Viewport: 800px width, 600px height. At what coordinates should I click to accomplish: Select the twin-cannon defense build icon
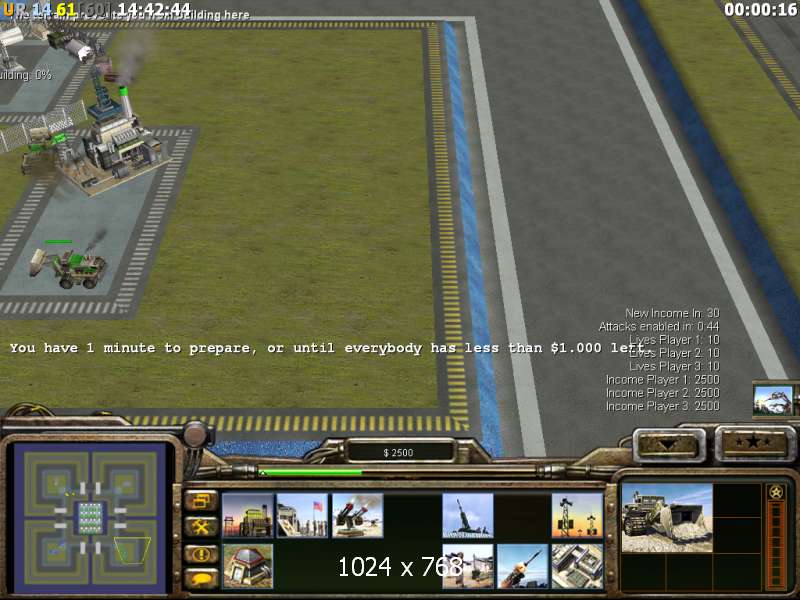pyautogui.click(x=358, y=515)
